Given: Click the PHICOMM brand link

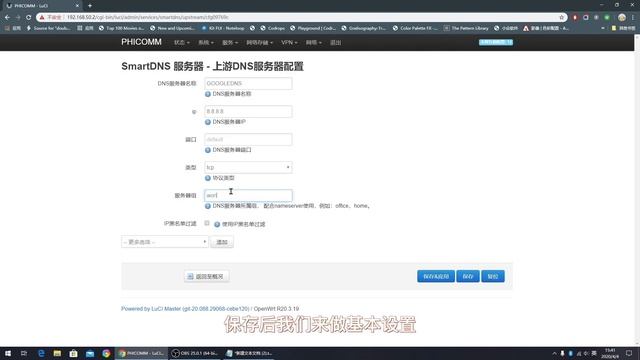Looking at the screenshot, I should point(141,42).
